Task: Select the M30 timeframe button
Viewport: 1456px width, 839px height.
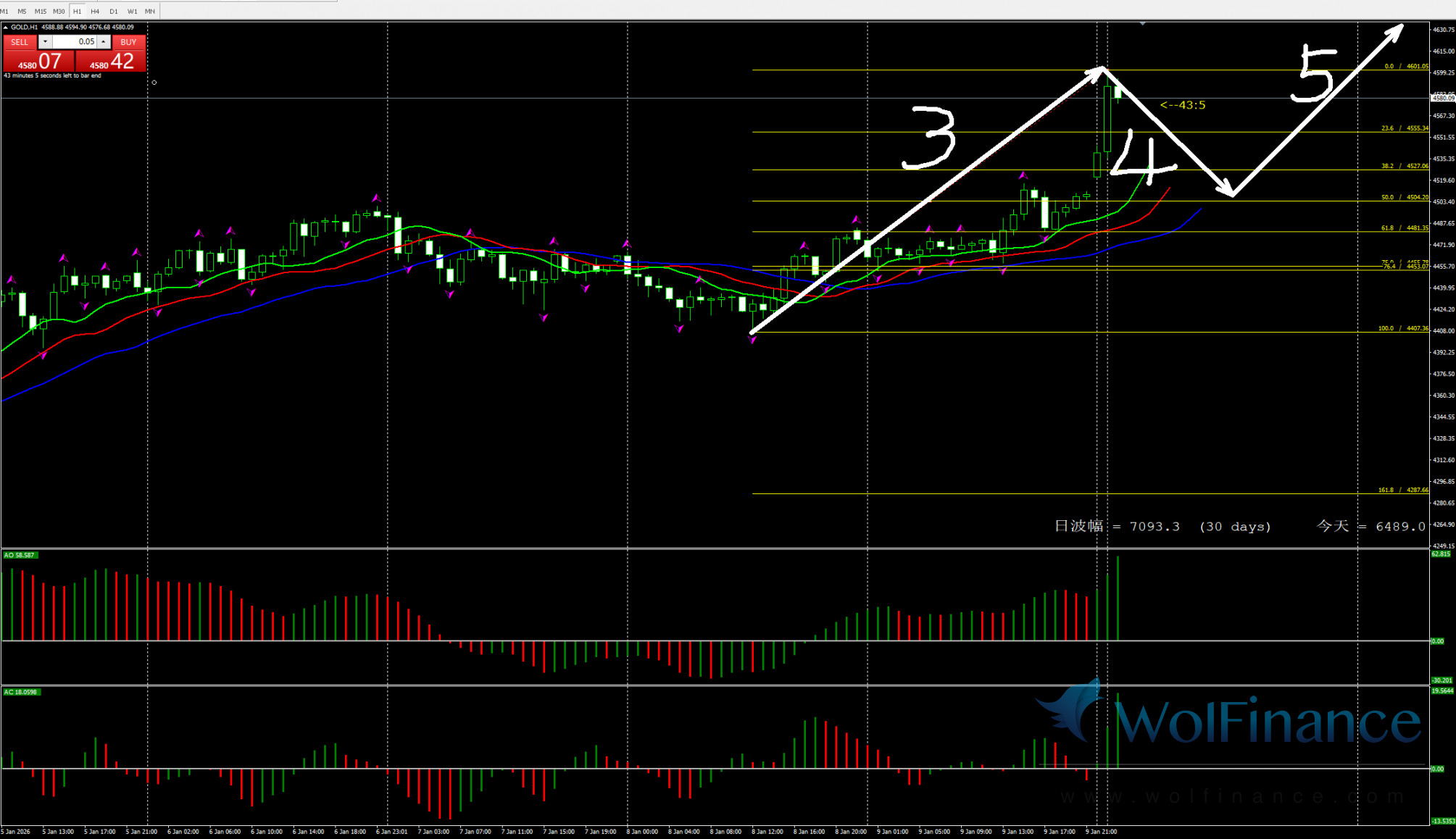Action: (59, 12)
